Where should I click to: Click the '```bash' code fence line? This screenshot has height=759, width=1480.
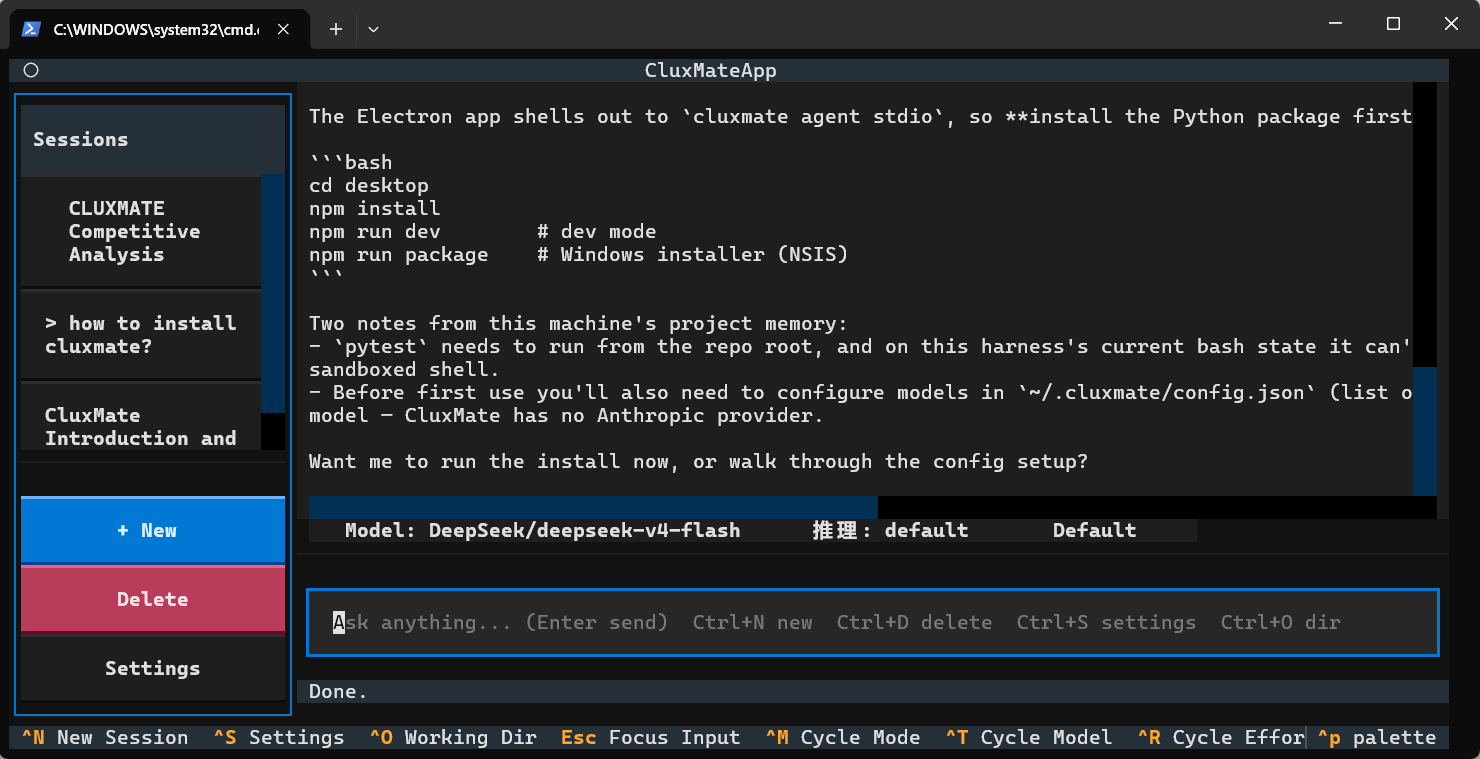coord(351,162)
